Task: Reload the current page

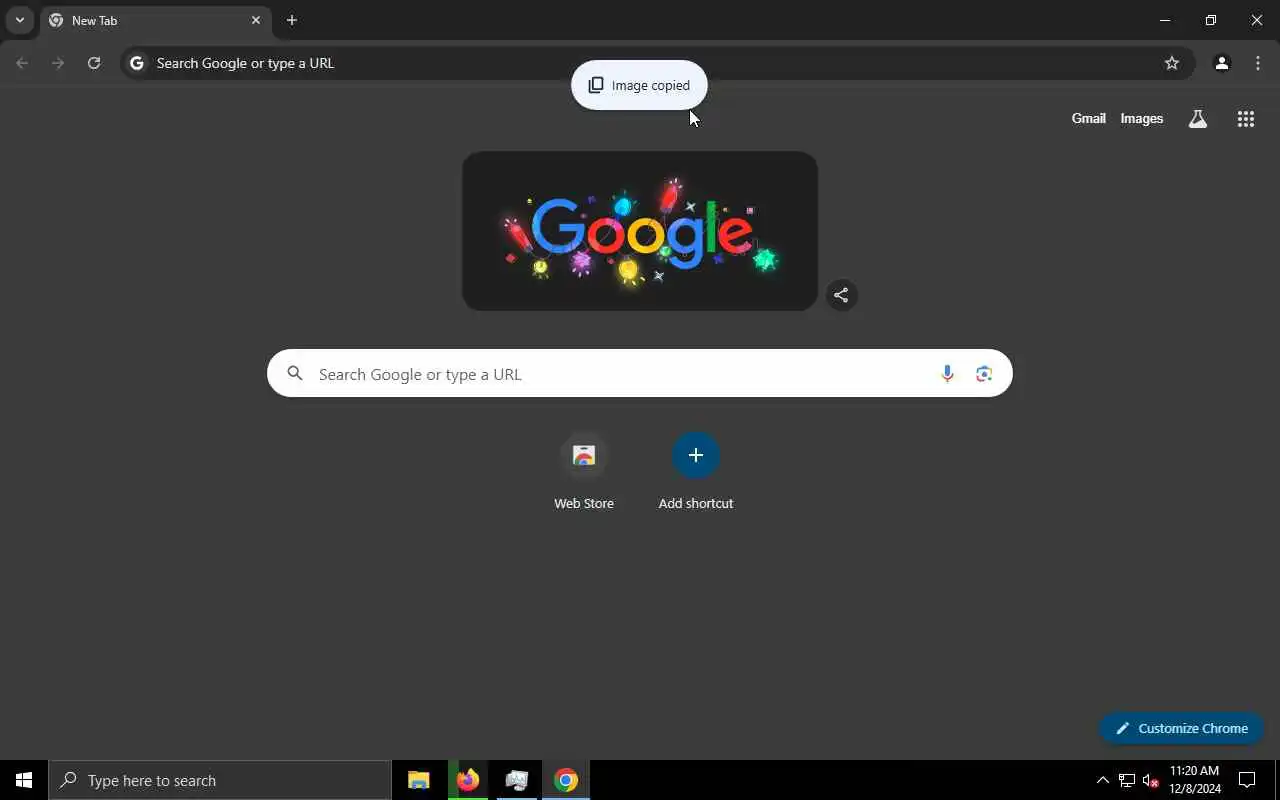Action: [94, 63]
